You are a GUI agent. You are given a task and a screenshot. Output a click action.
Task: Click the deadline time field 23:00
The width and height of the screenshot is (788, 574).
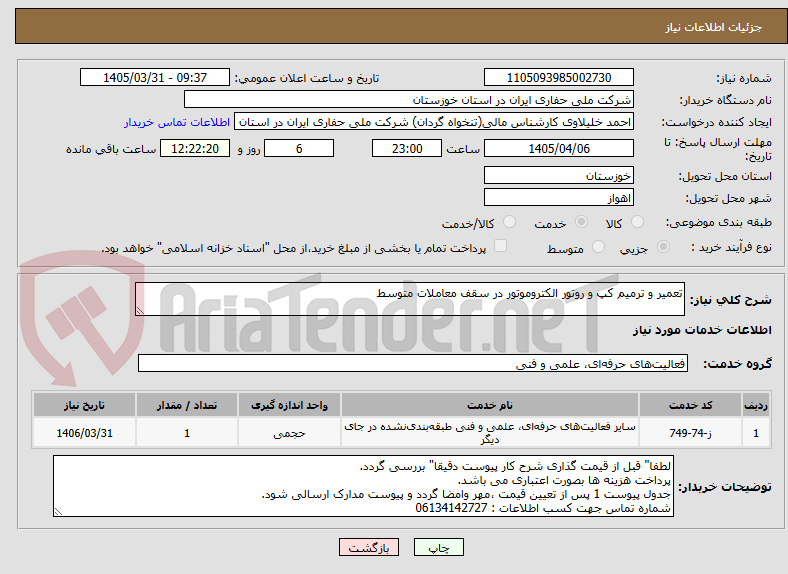(407, 148)
